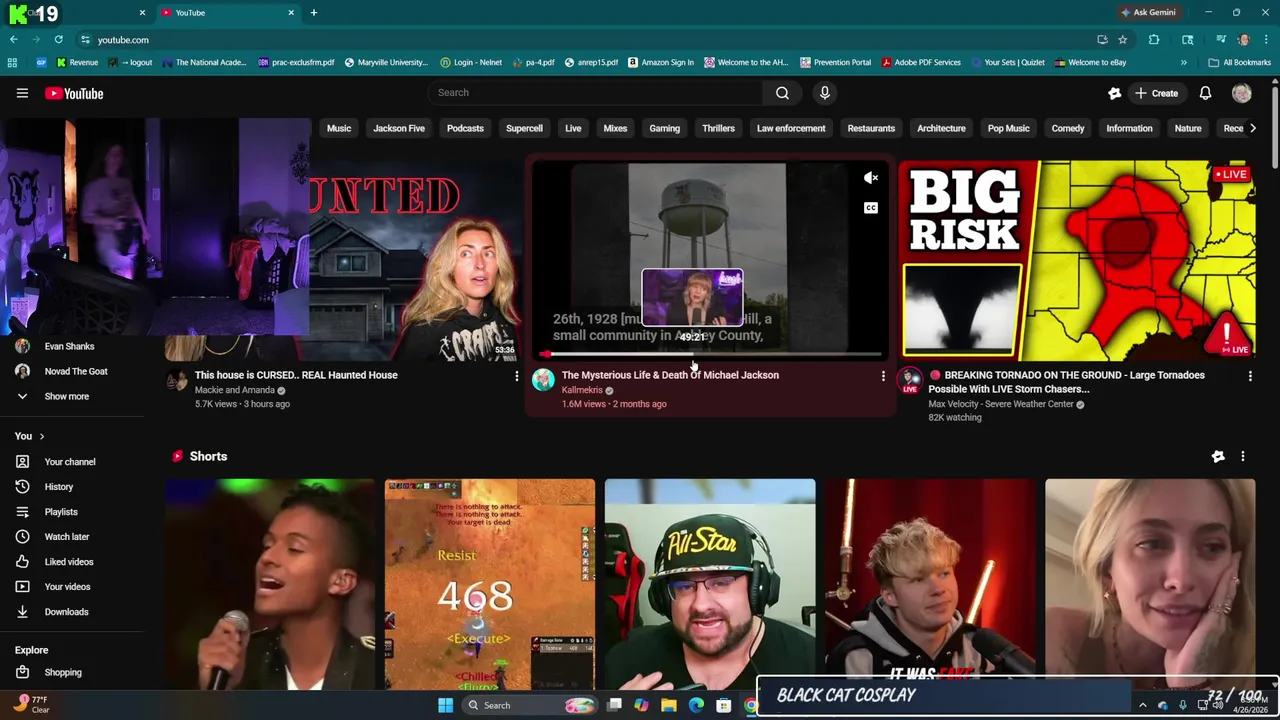Expand hidden bookmarks overflow chevron

point(1184,62)
